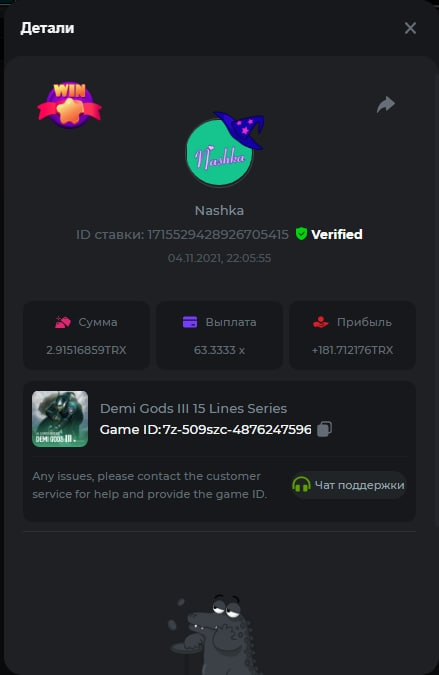Click the share arrow icon
Image resolution: width=439 pixels, height=675 pixels.
tap(386, 105)
